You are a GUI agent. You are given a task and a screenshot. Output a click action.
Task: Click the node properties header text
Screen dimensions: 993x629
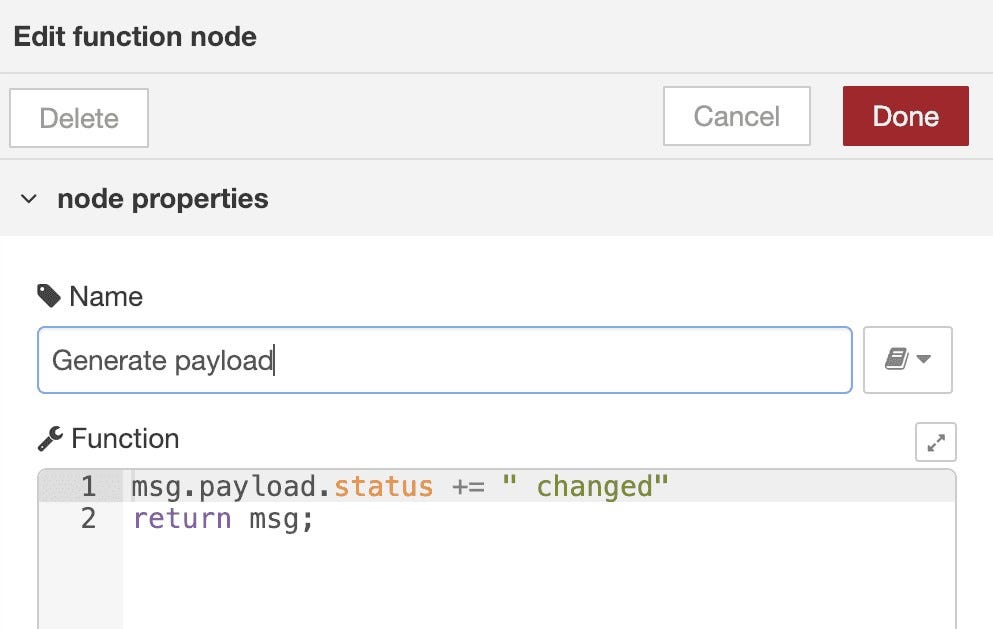[x=163, y=199]
